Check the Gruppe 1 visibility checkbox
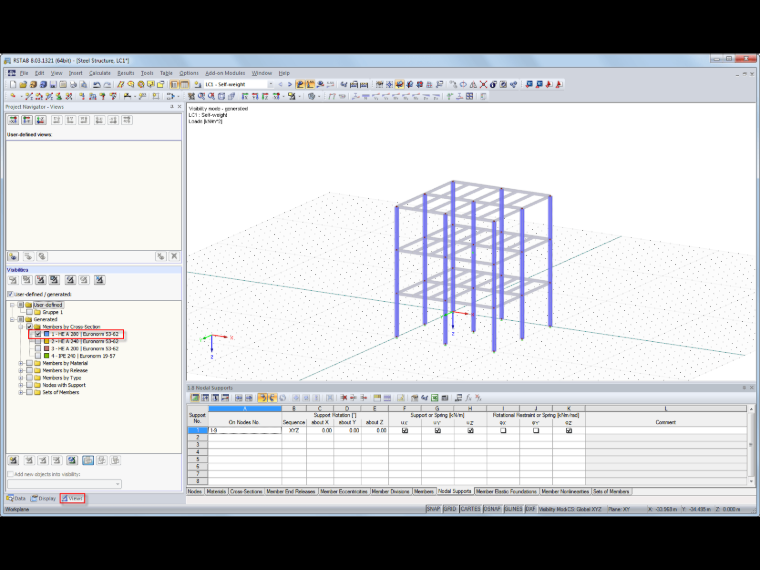This screenshot has height=570, width=760. click(30, 312)
